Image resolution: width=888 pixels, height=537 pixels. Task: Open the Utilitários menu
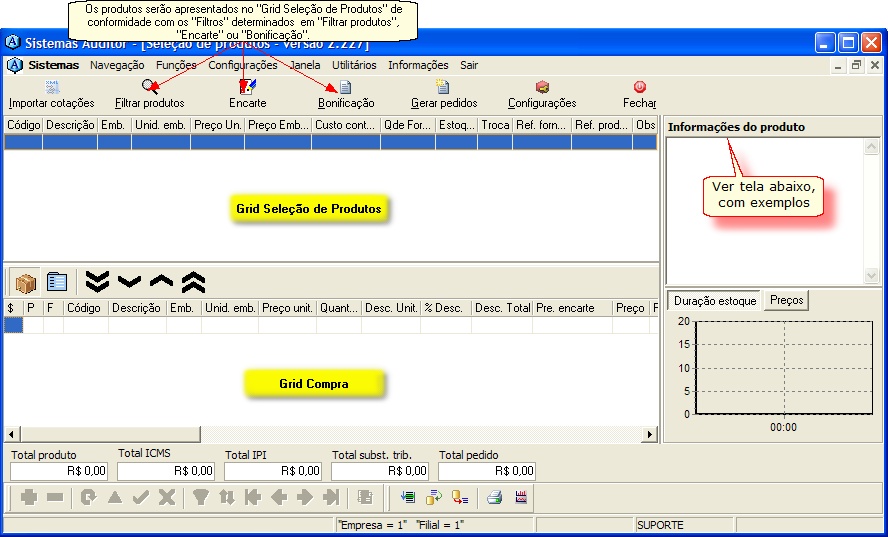click(x=354, y=65)
